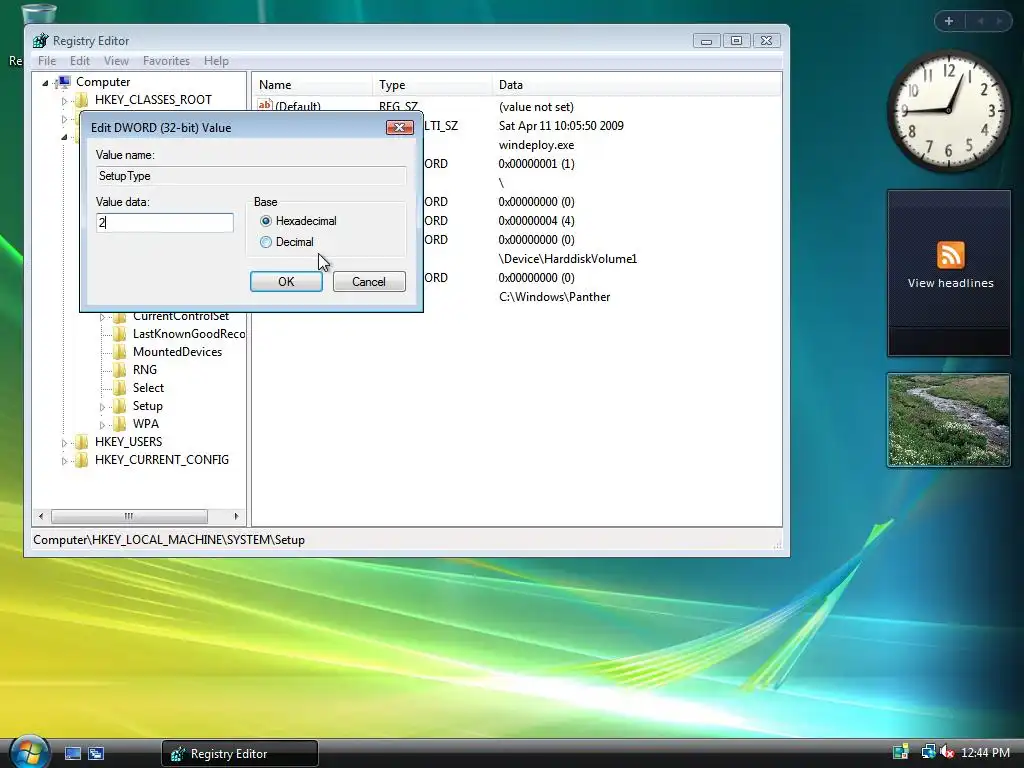Viewport: 1024px width, 768px height.
Task: Sort by the Type column header
Action: (x=432, y=85)
